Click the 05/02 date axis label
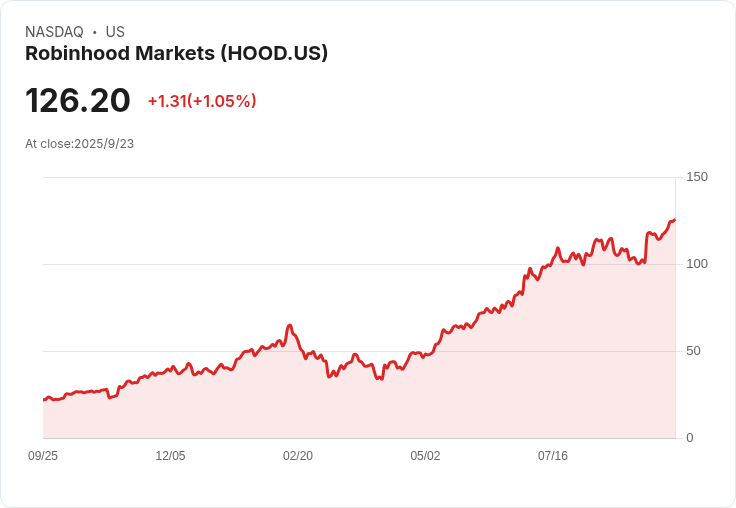Viewport: 736px width, 508px height. pyautogui.click(x=425, y=456)
